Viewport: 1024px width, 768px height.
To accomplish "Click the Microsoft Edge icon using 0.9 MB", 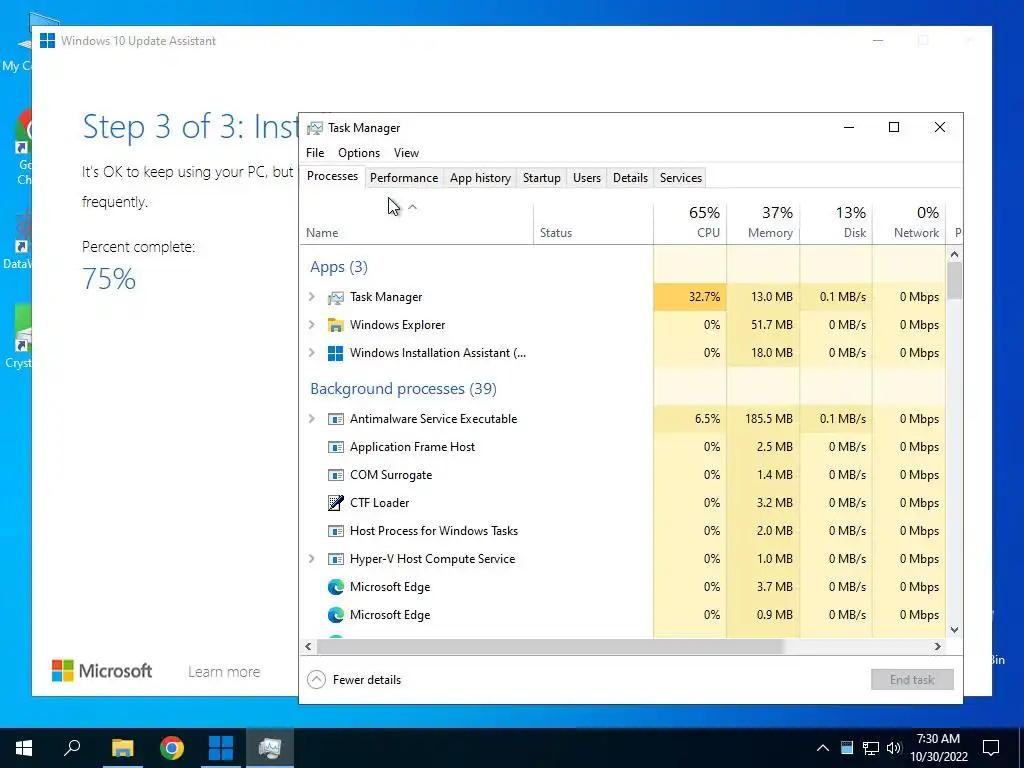I will pos(335,615).
